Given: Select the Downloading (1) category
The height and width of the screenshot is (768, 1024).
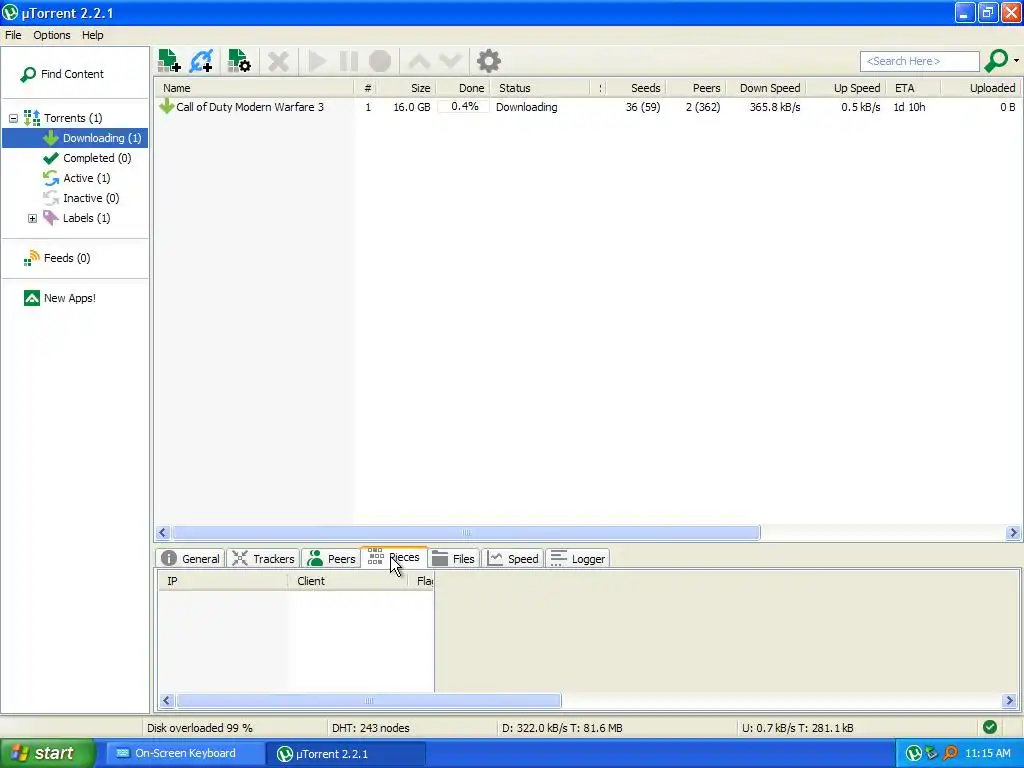Looking at the screenshot, I should coord(75,138).
